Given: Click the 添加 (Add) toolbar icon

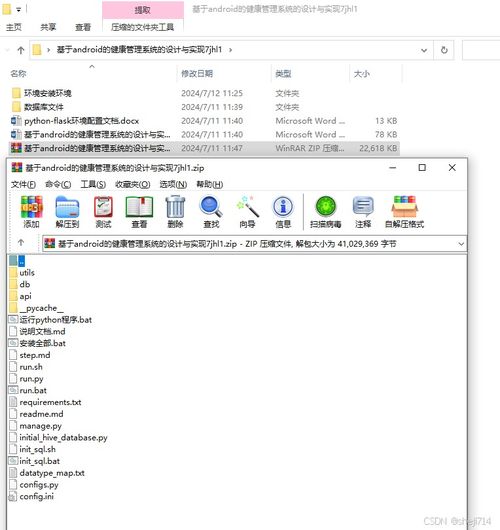Looking at the screenshot, I should click(x=31, y=212).
